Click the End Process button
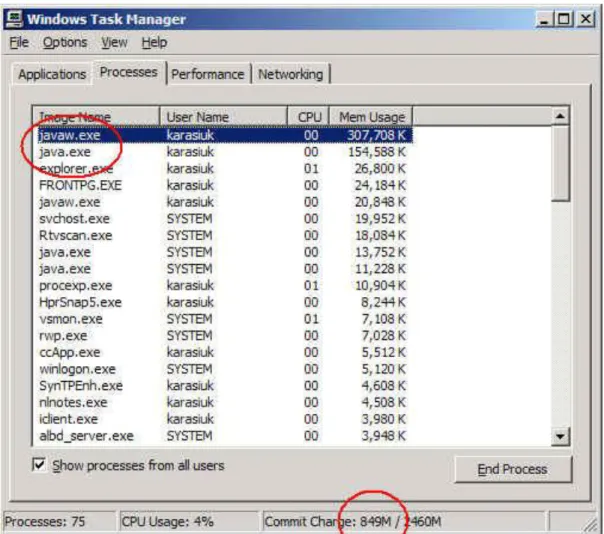 click(513, 469)
